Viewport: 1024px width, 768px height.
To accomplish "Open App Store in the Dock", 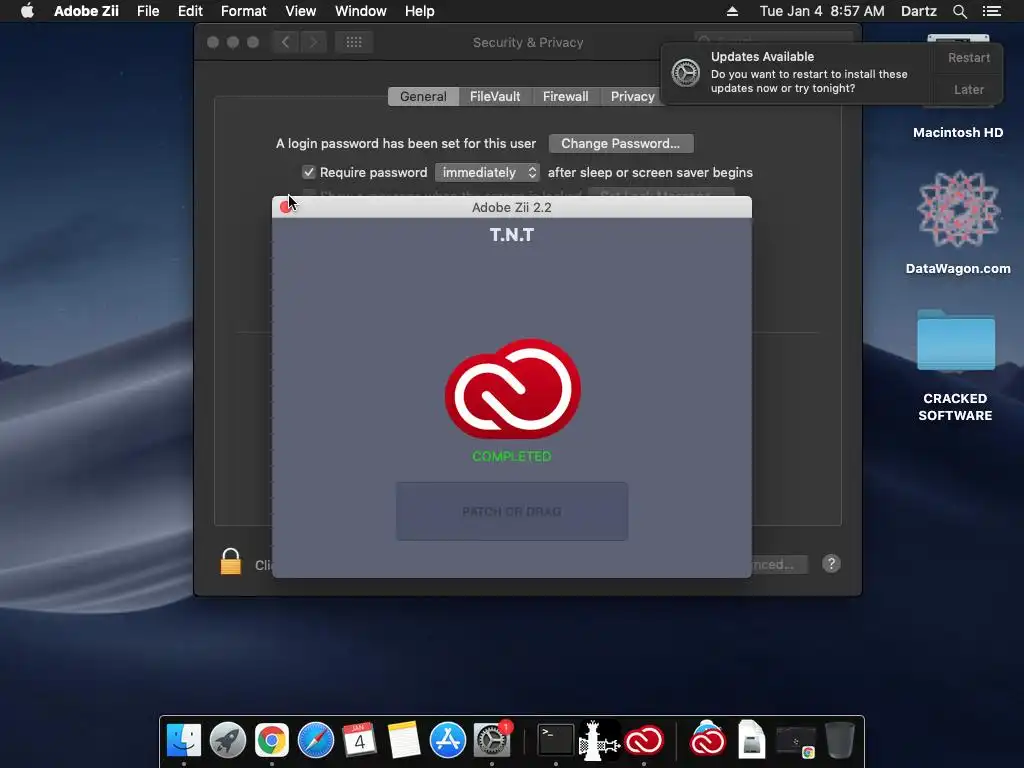I will pyautogui.click(x=447, y=740).
